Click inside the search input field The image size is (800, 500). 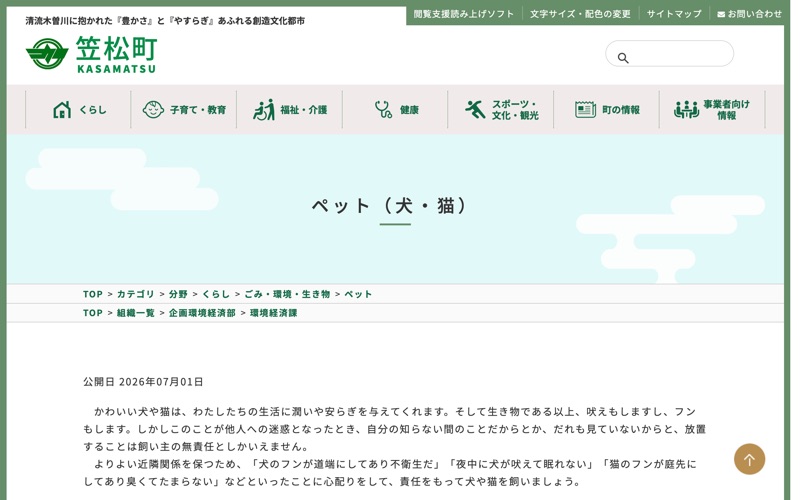tap(669, 54)
